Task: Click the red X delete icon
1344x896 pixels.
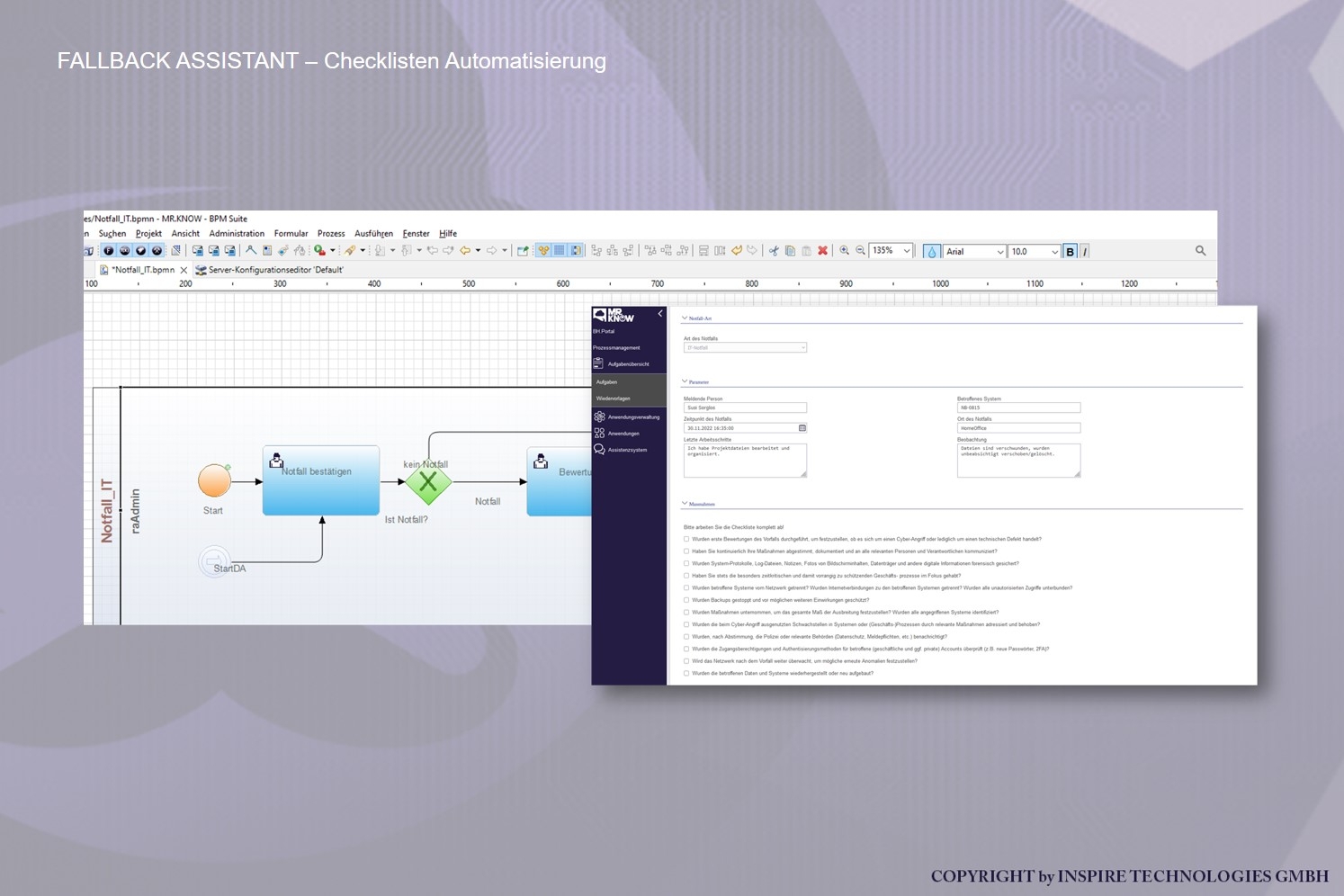Action: [822, 251]
